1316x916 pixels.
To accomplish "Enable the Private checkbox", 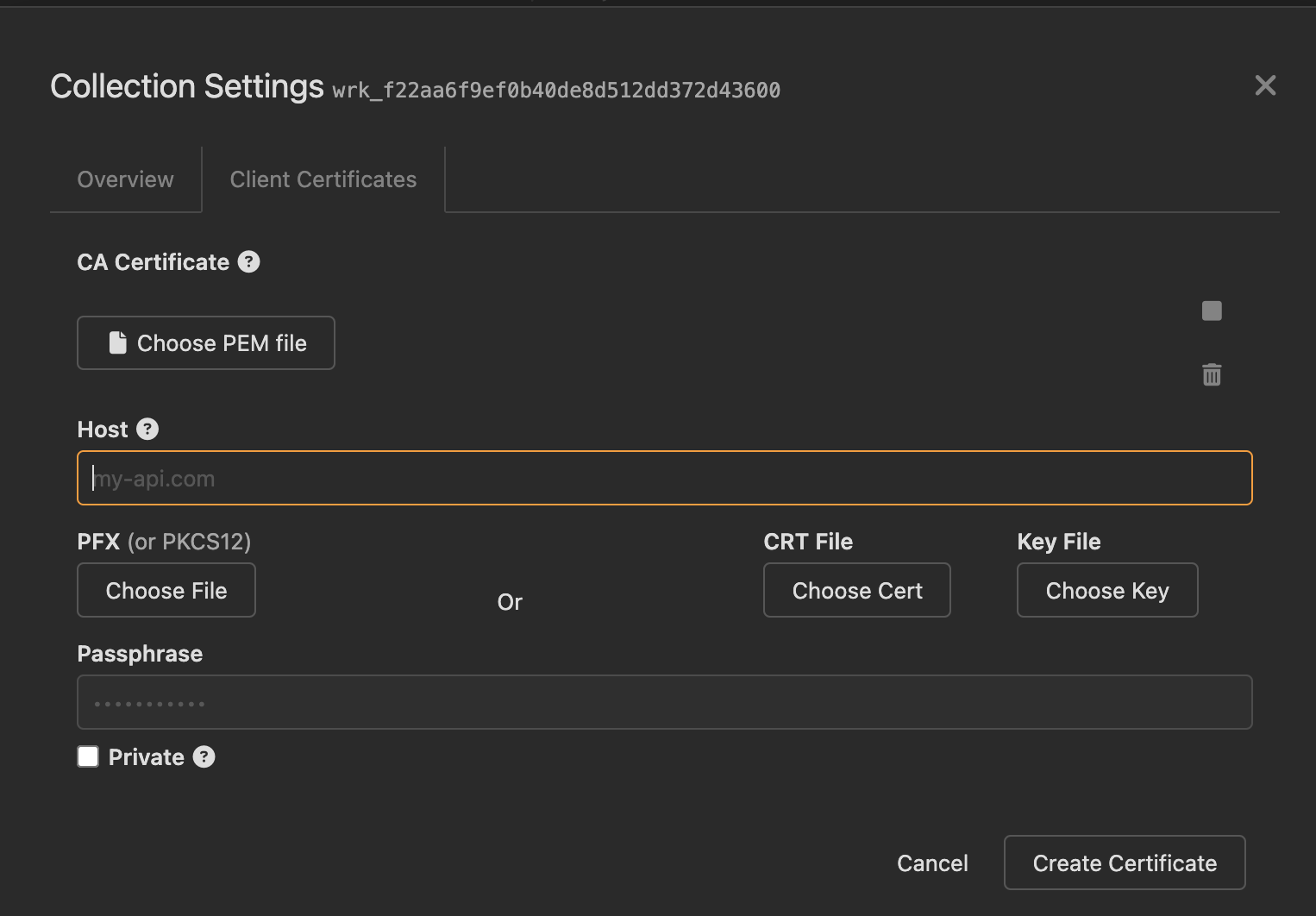I will pos(88,756).
